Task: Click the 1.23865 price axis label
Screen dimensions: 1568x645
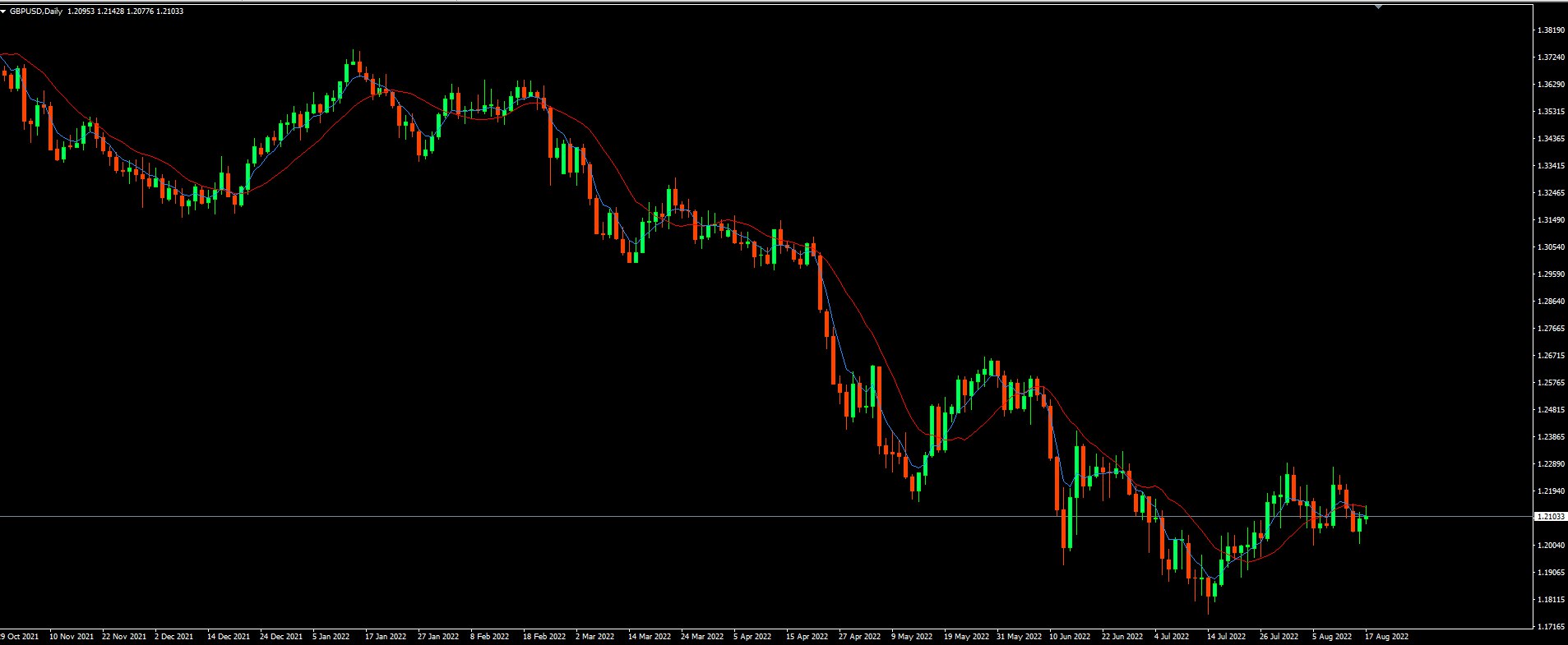Action: pyautogui.click(x=1550, y=437)
